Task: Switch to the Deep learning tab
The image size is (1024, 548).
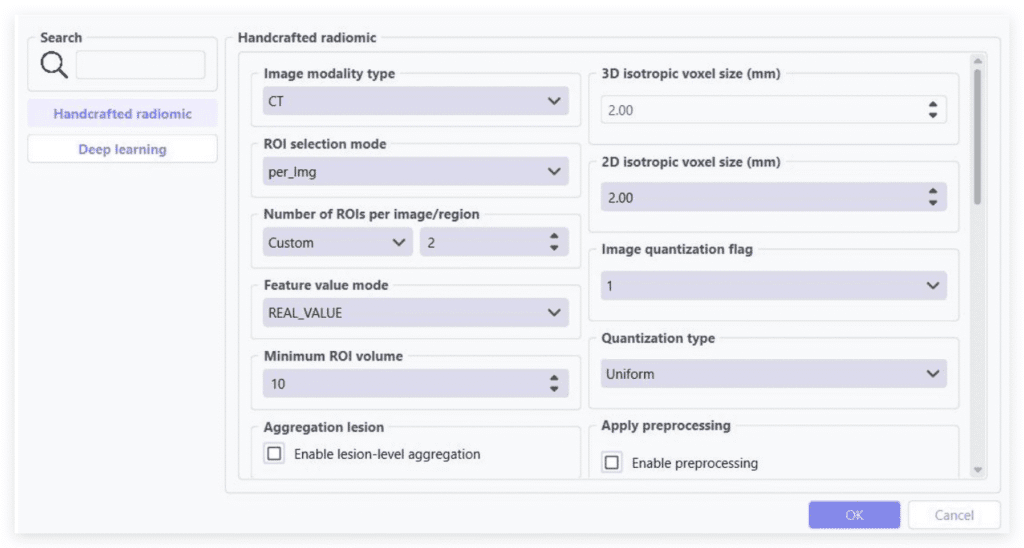Action: click(x=122, y=149)
